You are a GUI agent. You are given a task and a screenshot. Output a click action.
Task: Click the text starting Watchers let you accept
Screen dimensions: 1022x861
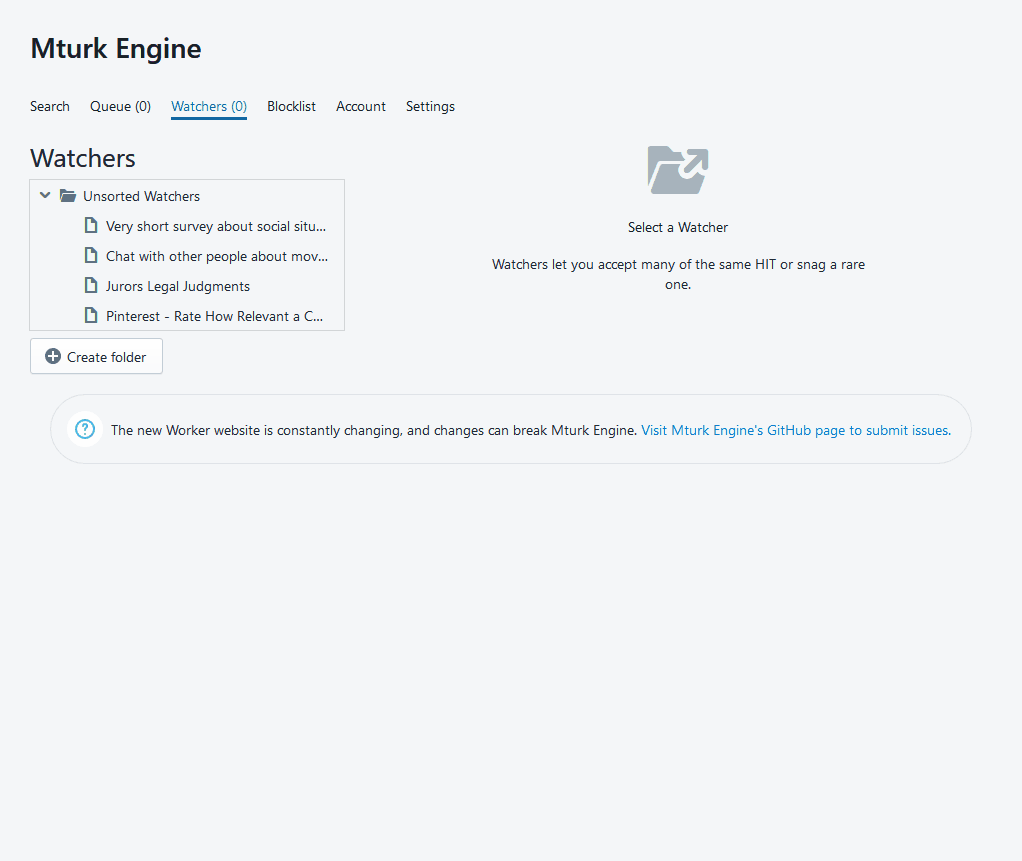pyautogui.click(x=678, y=274)
